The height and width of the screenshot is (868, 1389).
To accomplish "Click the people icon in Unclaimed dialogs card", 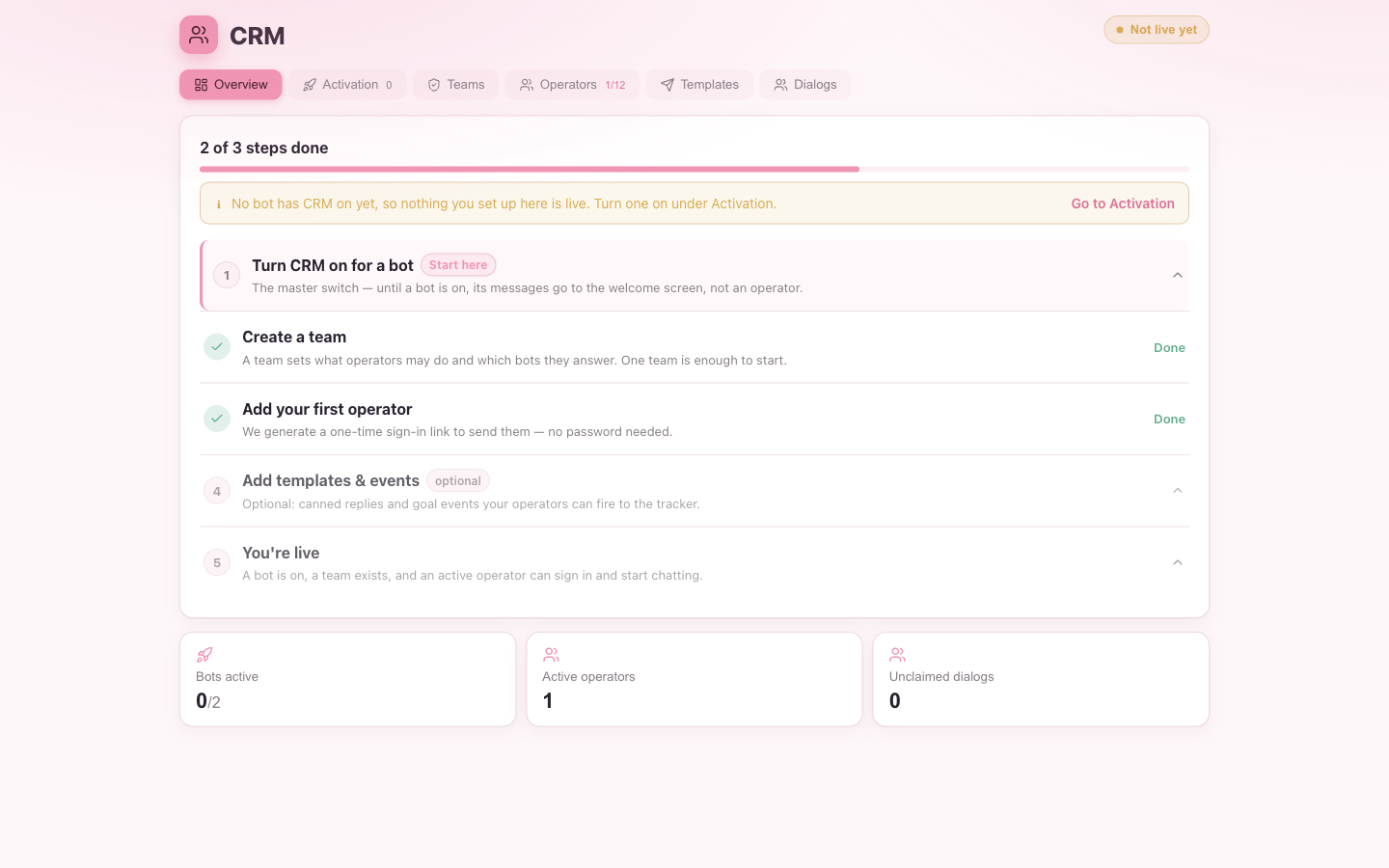I will [x=897, y=655].
